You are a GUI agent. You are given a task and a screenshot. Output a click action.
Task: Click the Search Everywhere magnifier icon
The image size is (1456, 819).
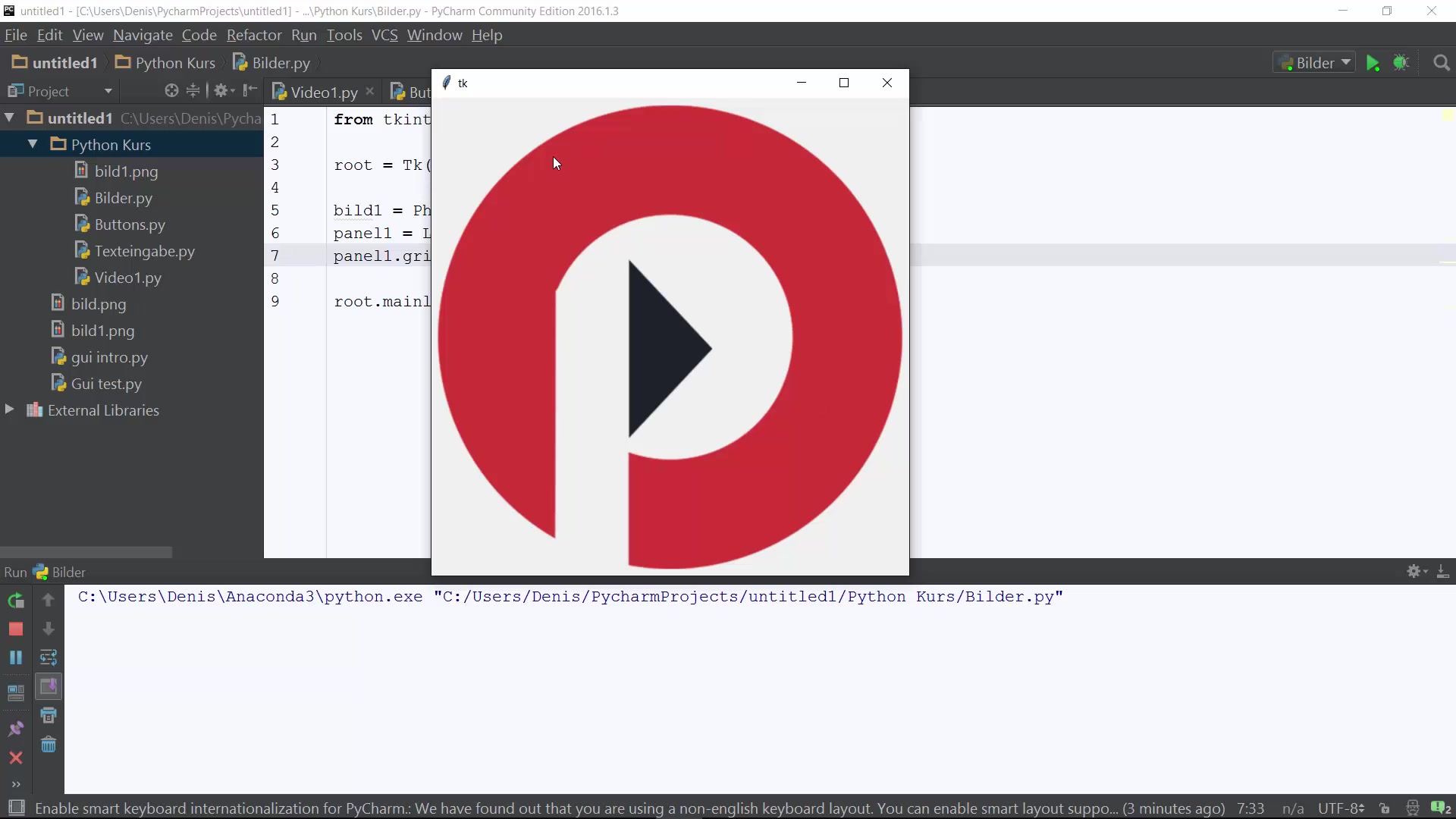click(x=1442, y=64)
